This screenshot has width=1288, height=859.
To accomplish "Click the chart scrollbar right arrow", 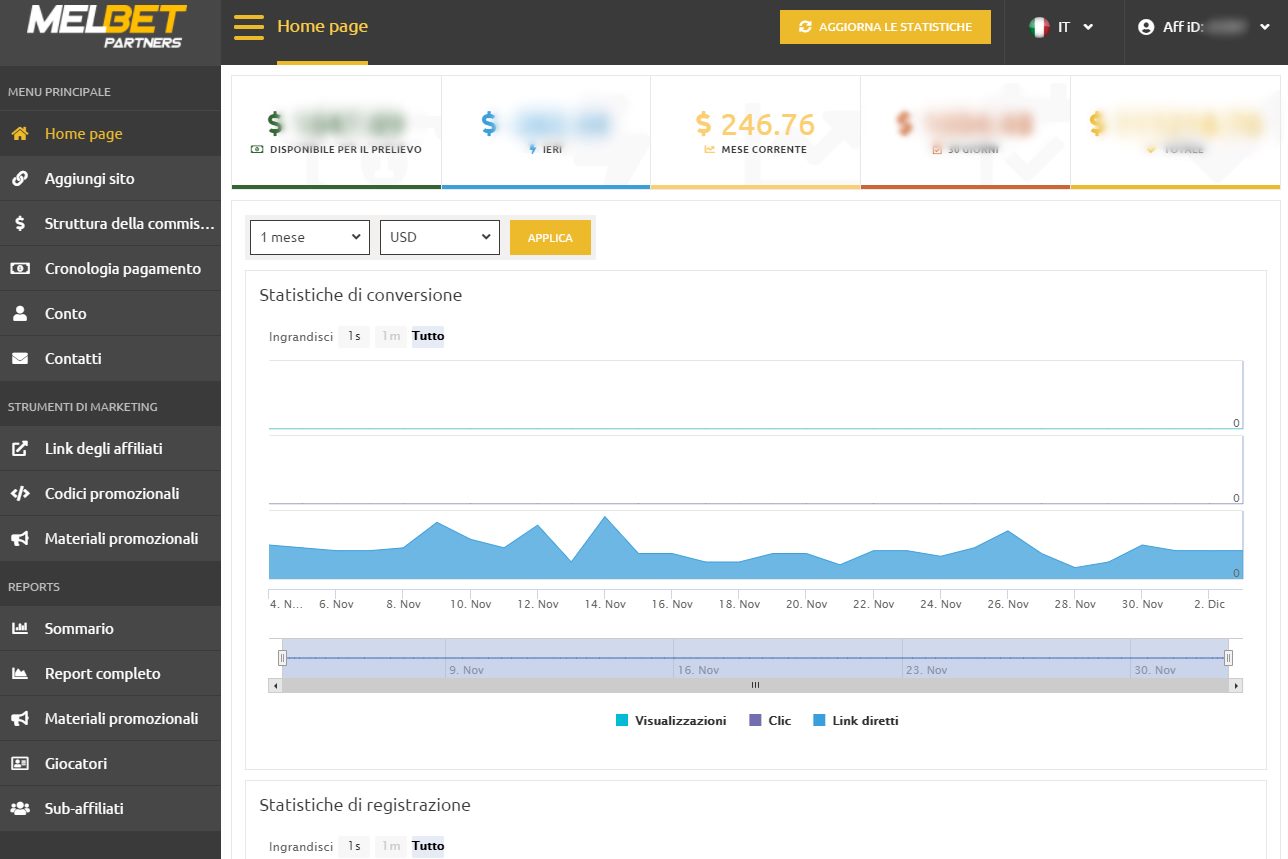I will [x=1236, y=685].
